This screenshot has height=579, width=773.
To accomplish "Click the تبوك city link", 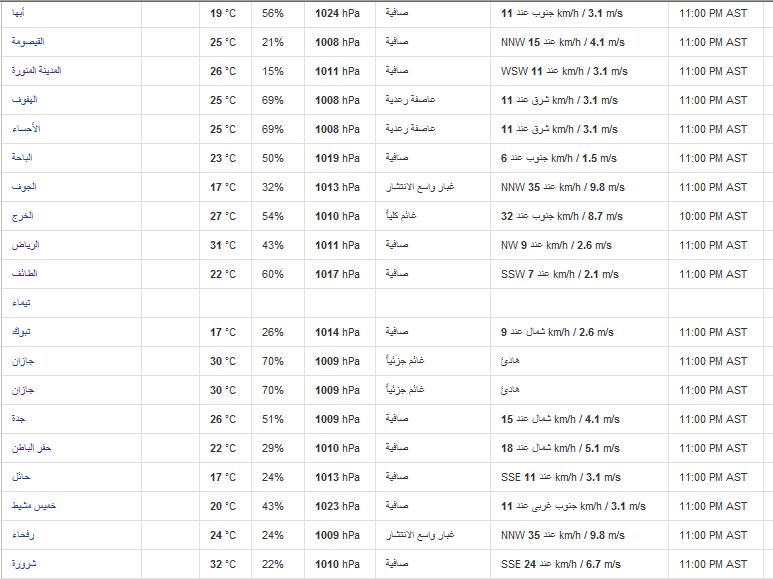I will coord(21,331).
